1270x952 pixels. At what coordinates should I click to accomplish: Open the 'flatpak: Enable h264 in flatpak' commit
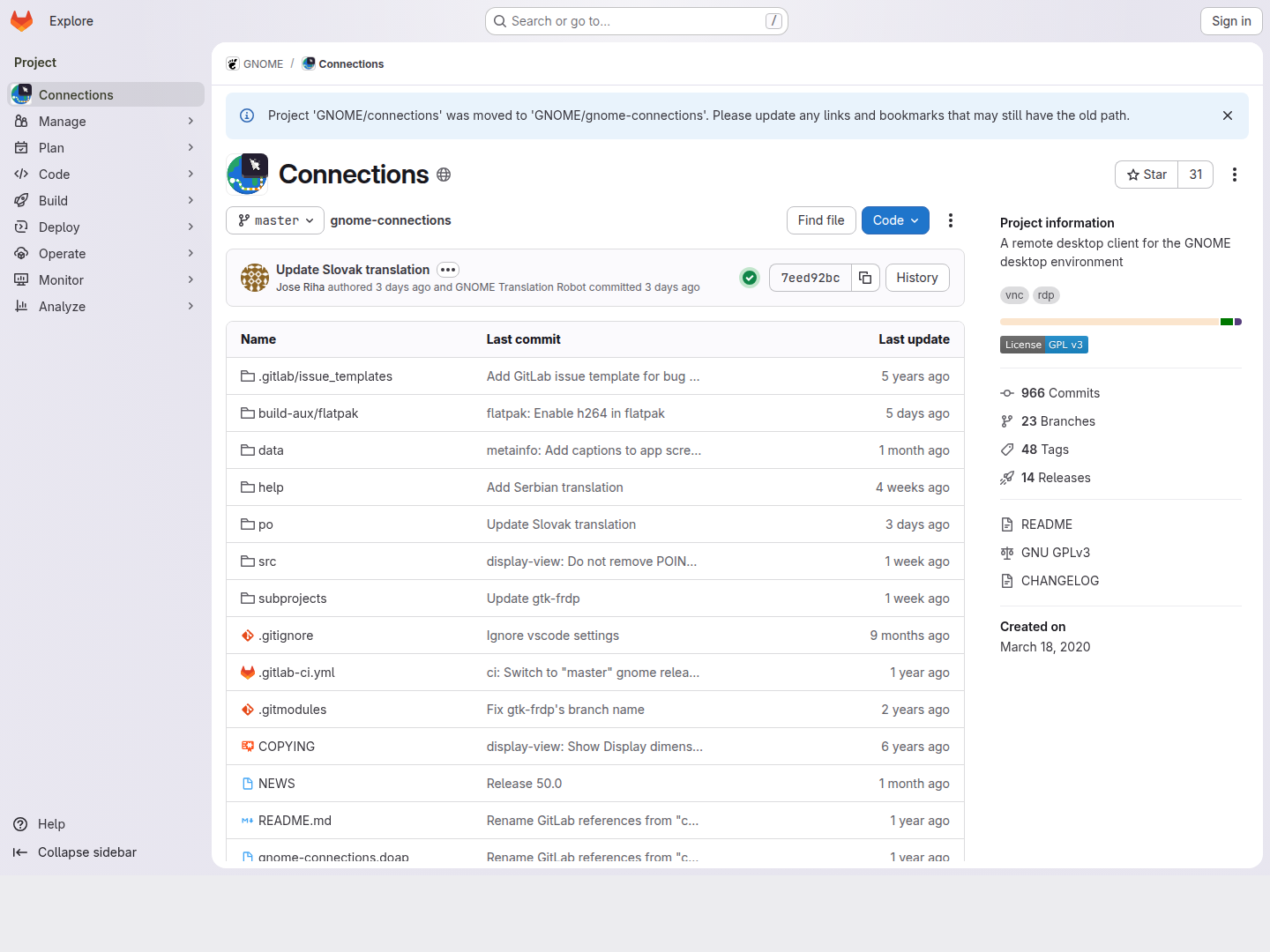click(x=576, y=413)
